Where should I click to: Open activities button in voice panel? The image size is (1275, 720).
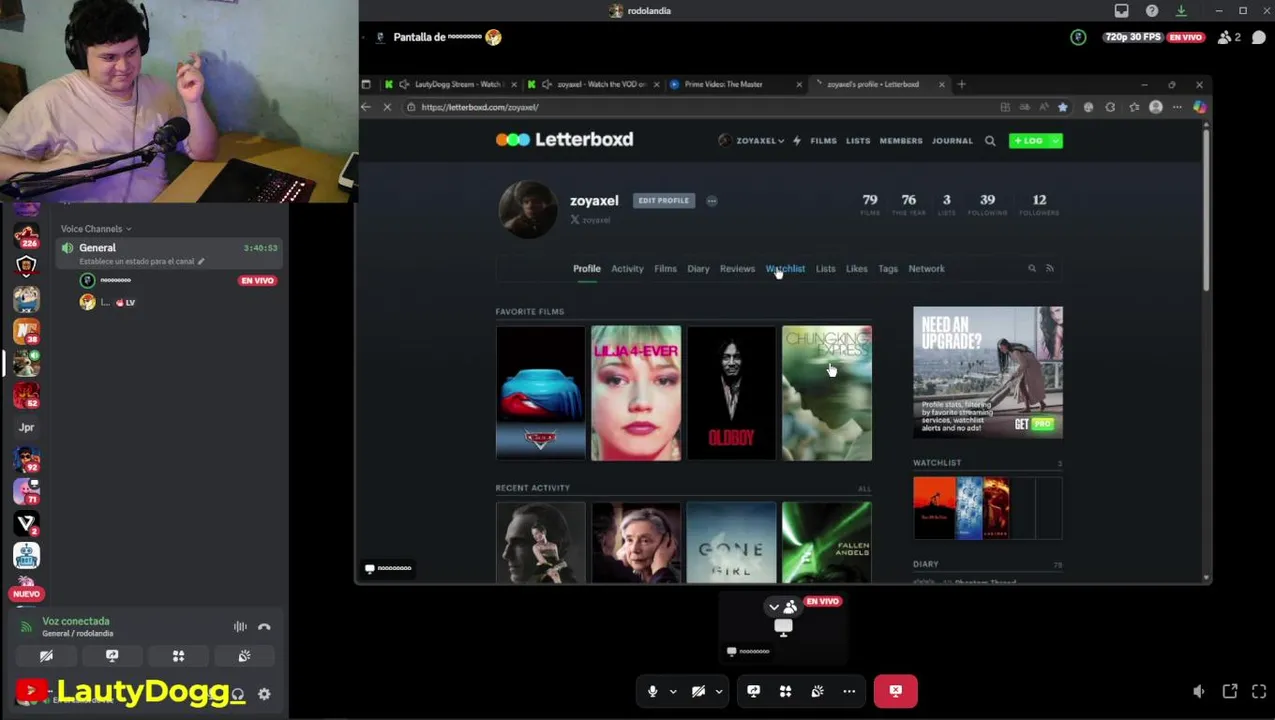click(x=178, y=656)
